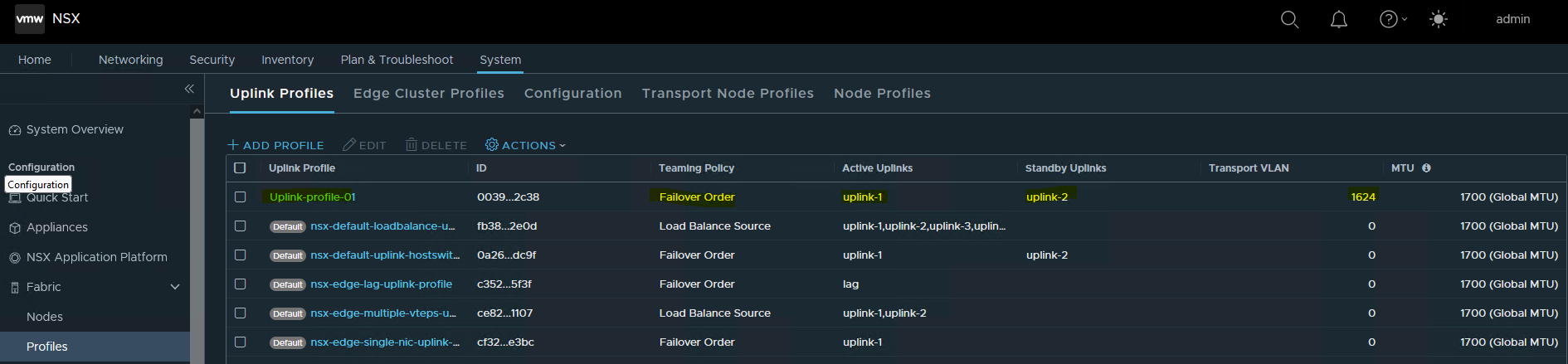Viewport: 1568px width, 364px height.
Task: Open the Uplink-profile-01 link
Action: pyautogui.click(x=312, y=197)
